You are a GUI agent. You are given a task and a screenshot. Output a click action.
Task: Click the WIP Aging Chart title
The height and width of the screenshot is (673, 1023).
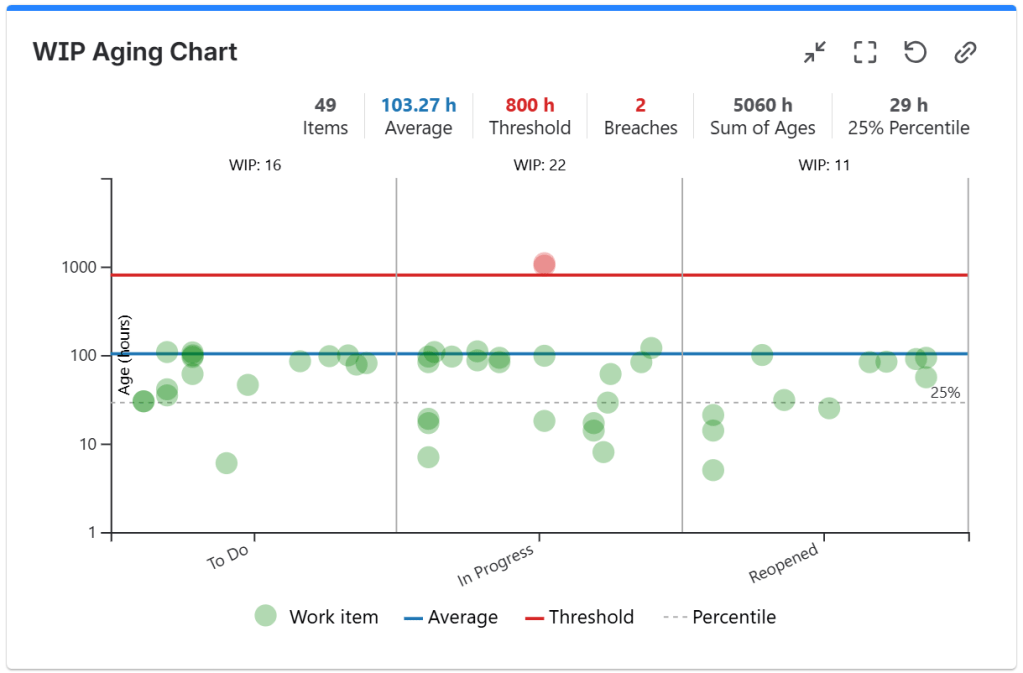pyautogui.click(x=135, y=52)
